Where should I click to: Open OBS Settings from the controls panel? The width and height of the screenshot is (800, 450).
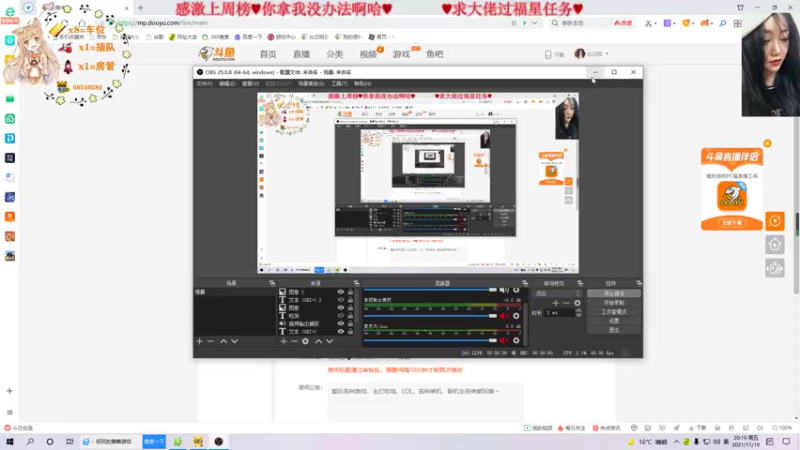[x=614, y=321]
